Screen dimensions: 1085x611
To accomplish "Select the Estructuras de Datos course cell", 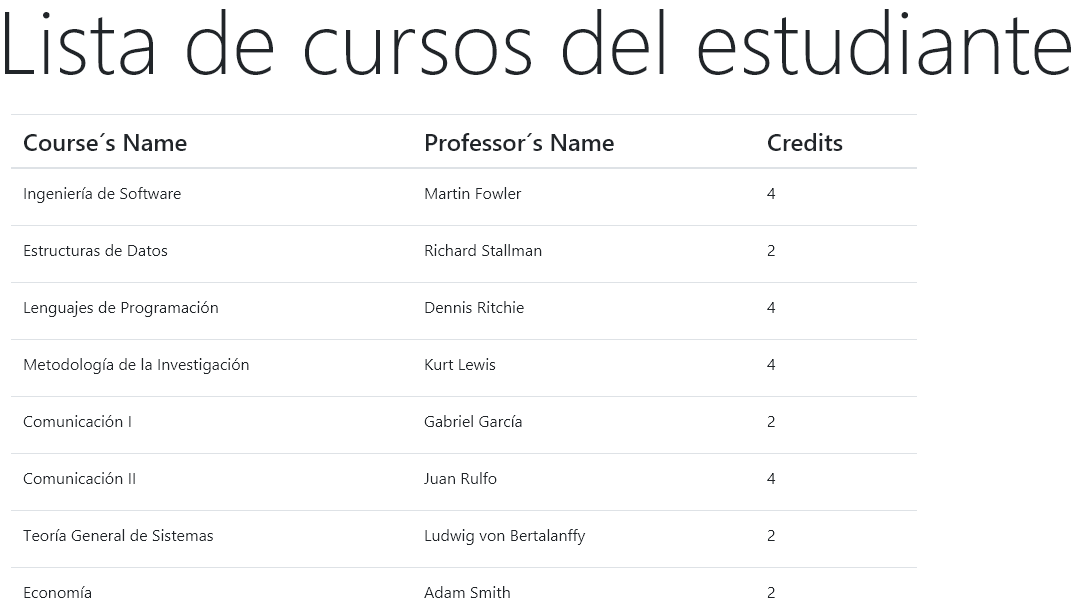I will (95, 251).
